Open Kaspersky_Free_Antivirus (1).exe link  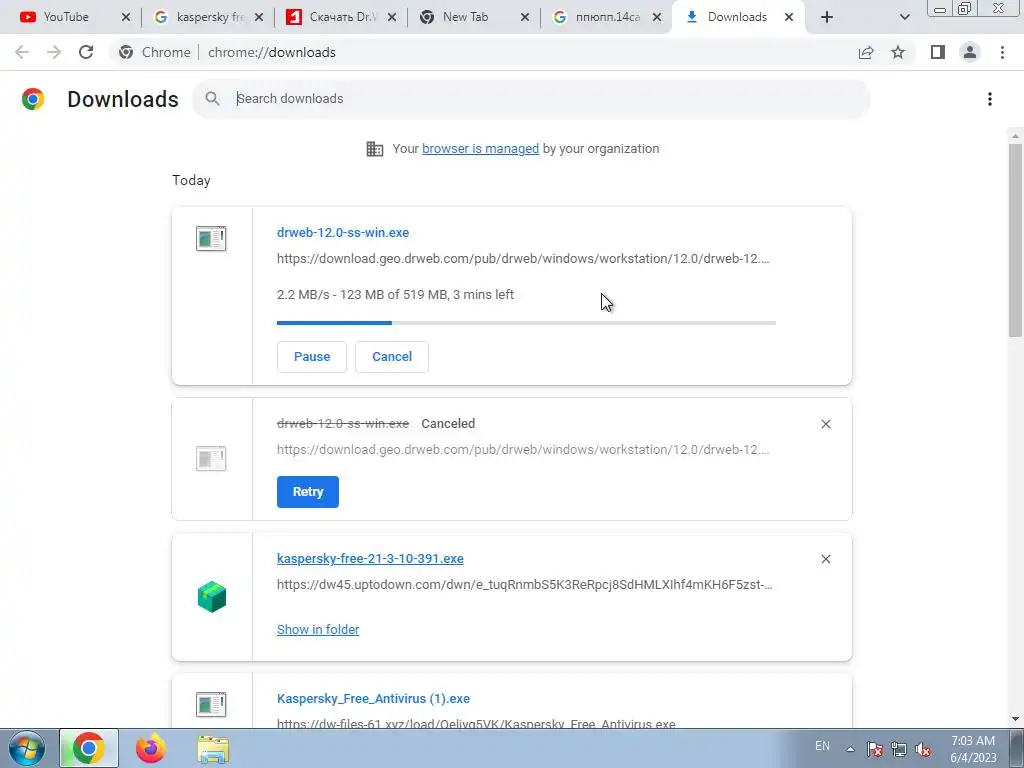click(374, 699)
